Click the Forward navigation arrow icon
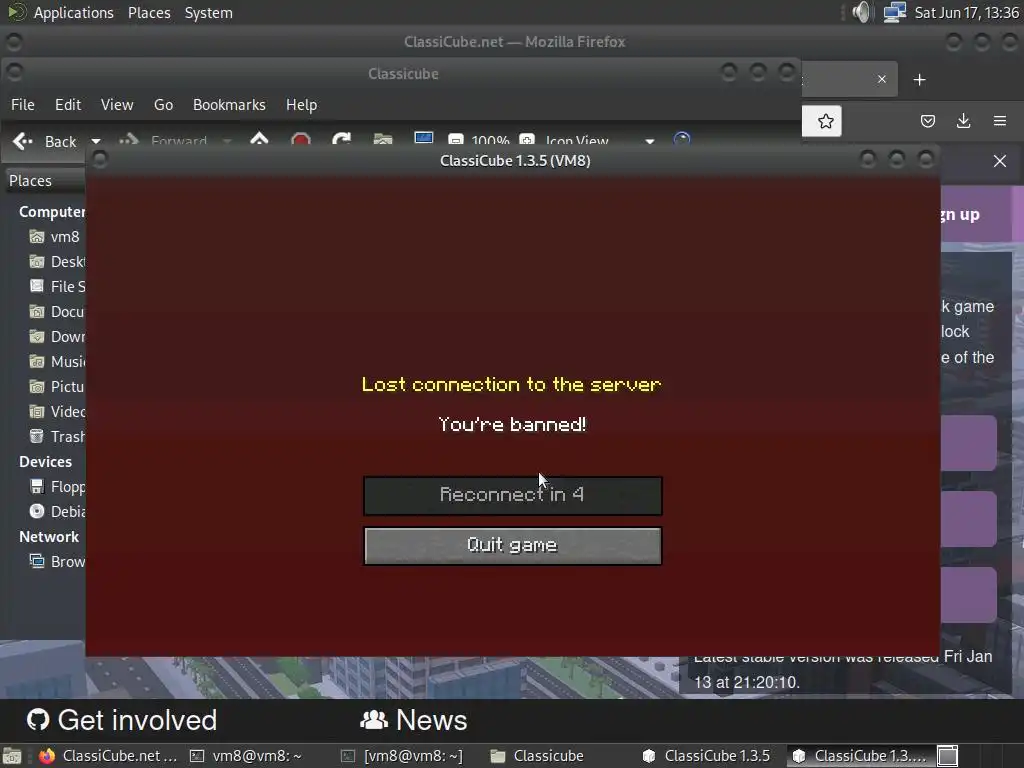This screenshot has width=1024, height=768. click(x=129, y=140)
